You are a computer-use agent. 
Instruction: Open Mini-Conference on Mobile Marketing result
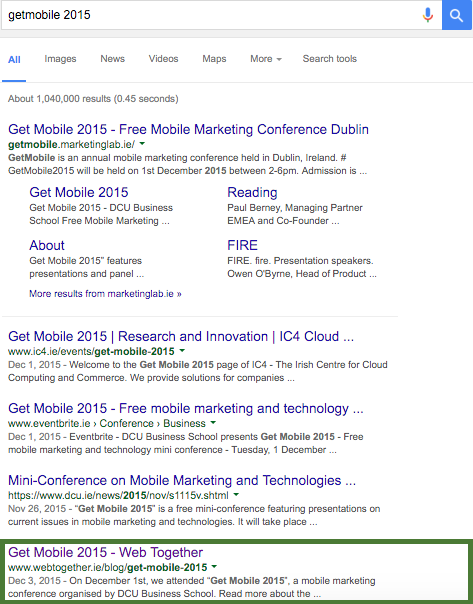coord(182,480)
